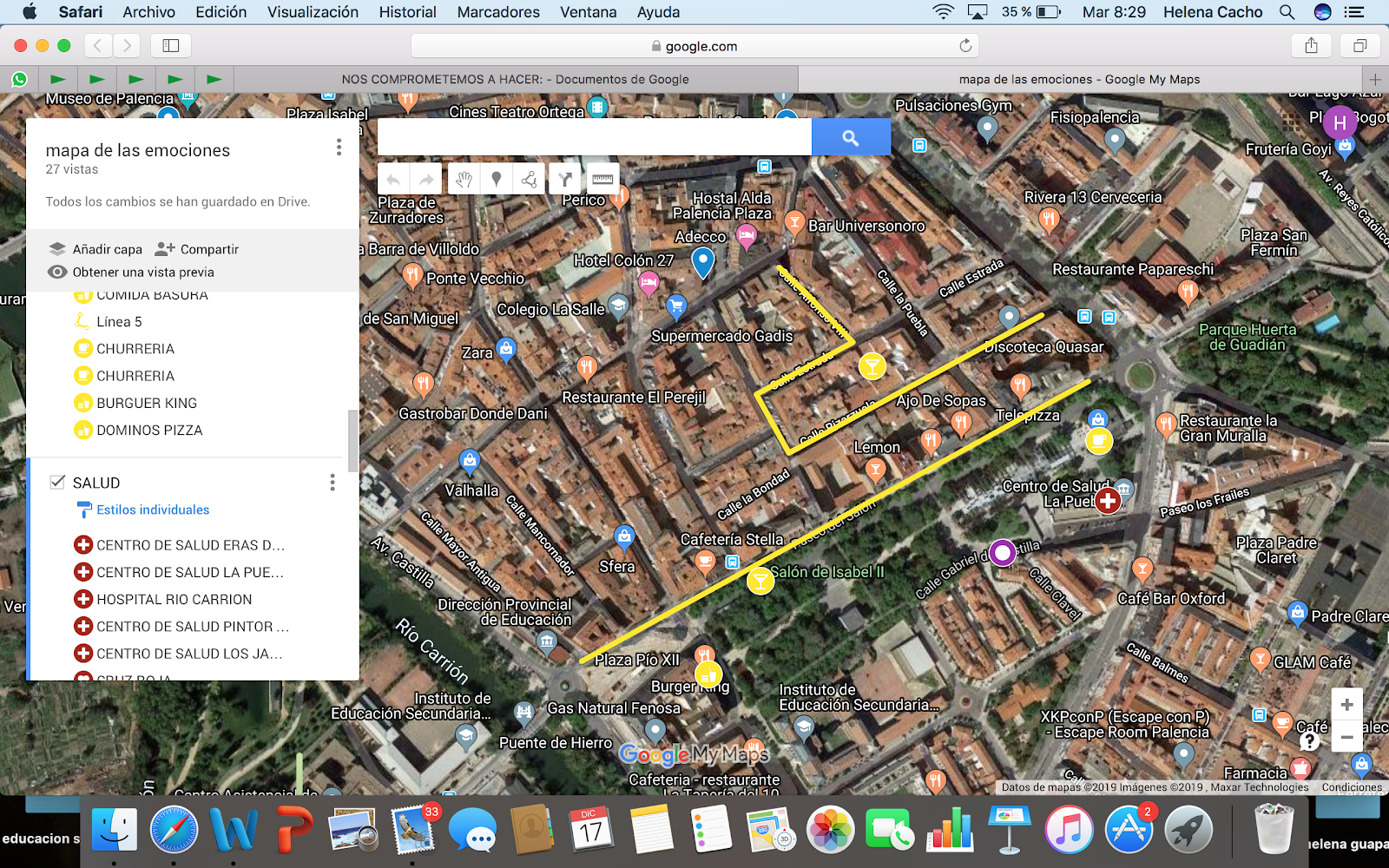Open new Safari tab with plus
The image size is (1389, 868).
[x=1374, y=79]
